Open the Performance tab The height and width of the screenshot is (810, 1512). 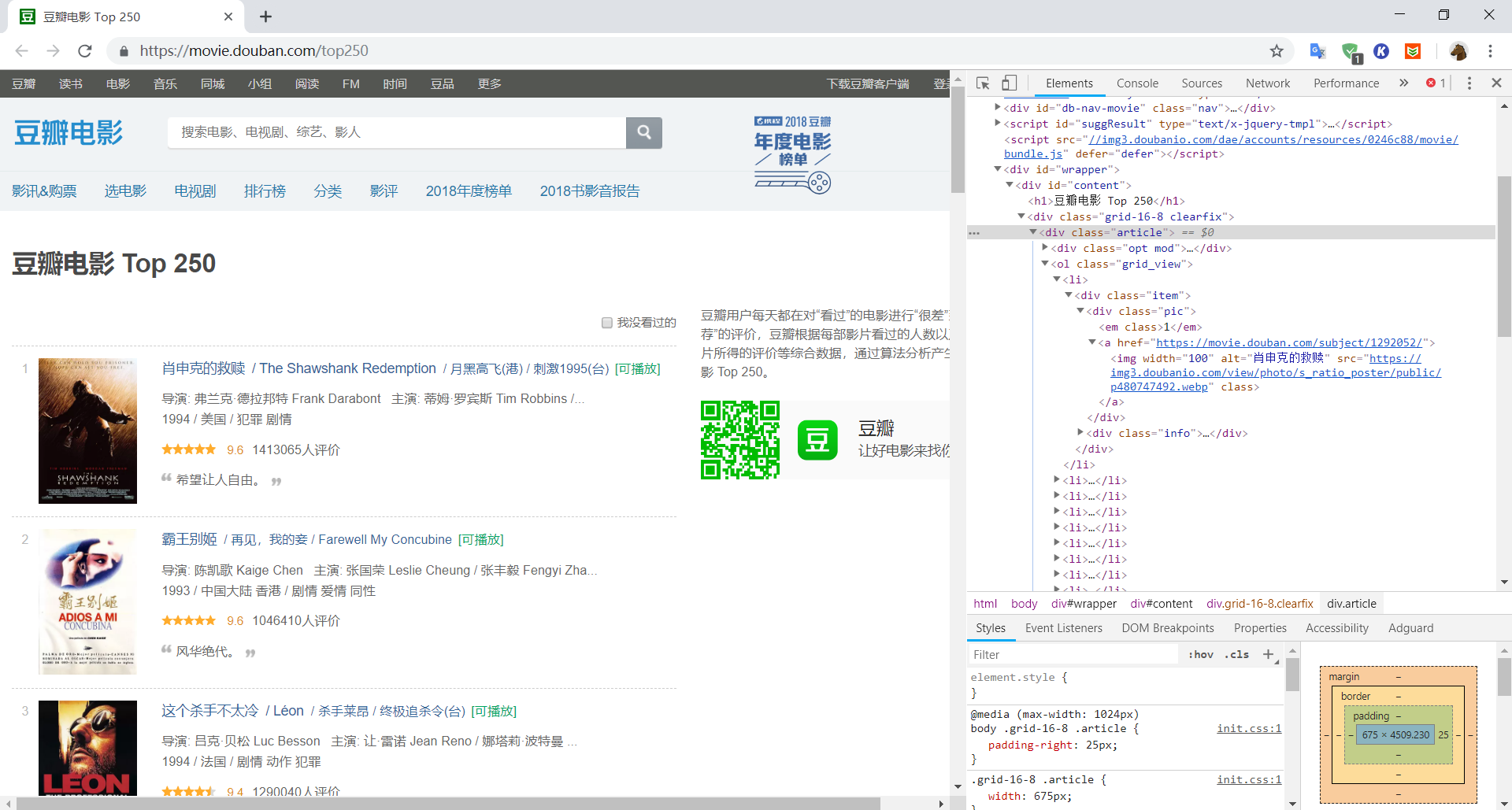coord(1346,83)
